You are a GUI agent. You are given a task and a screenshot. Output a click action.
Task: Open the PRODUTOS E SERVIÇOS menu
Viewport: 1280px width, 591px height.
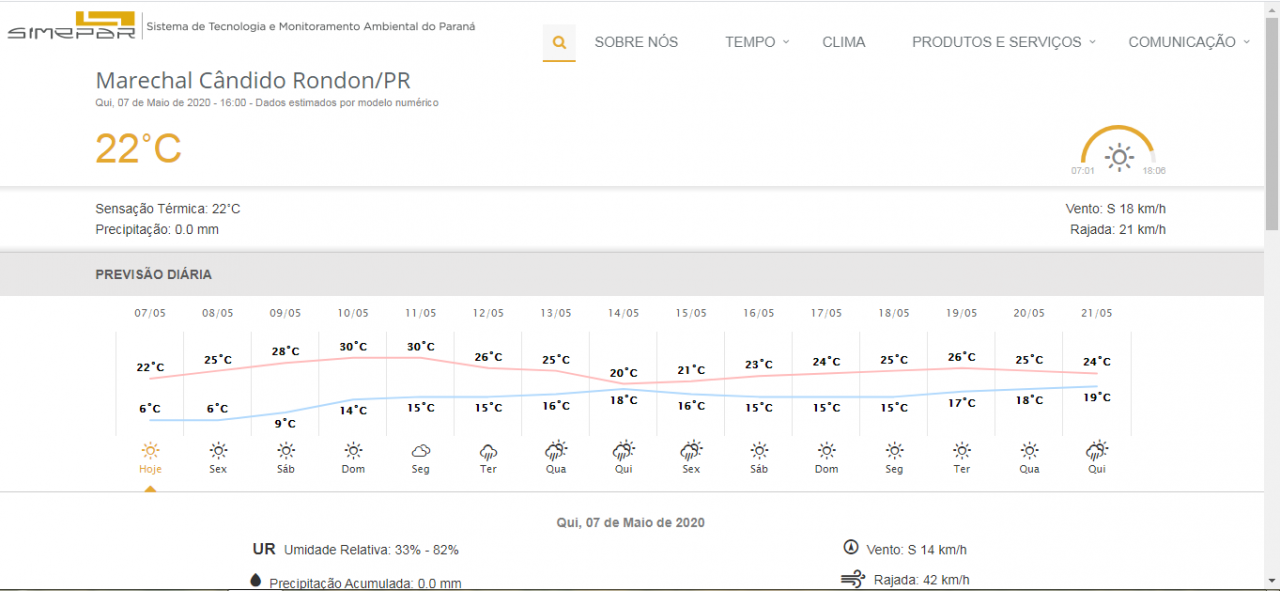tap(997, 42)
